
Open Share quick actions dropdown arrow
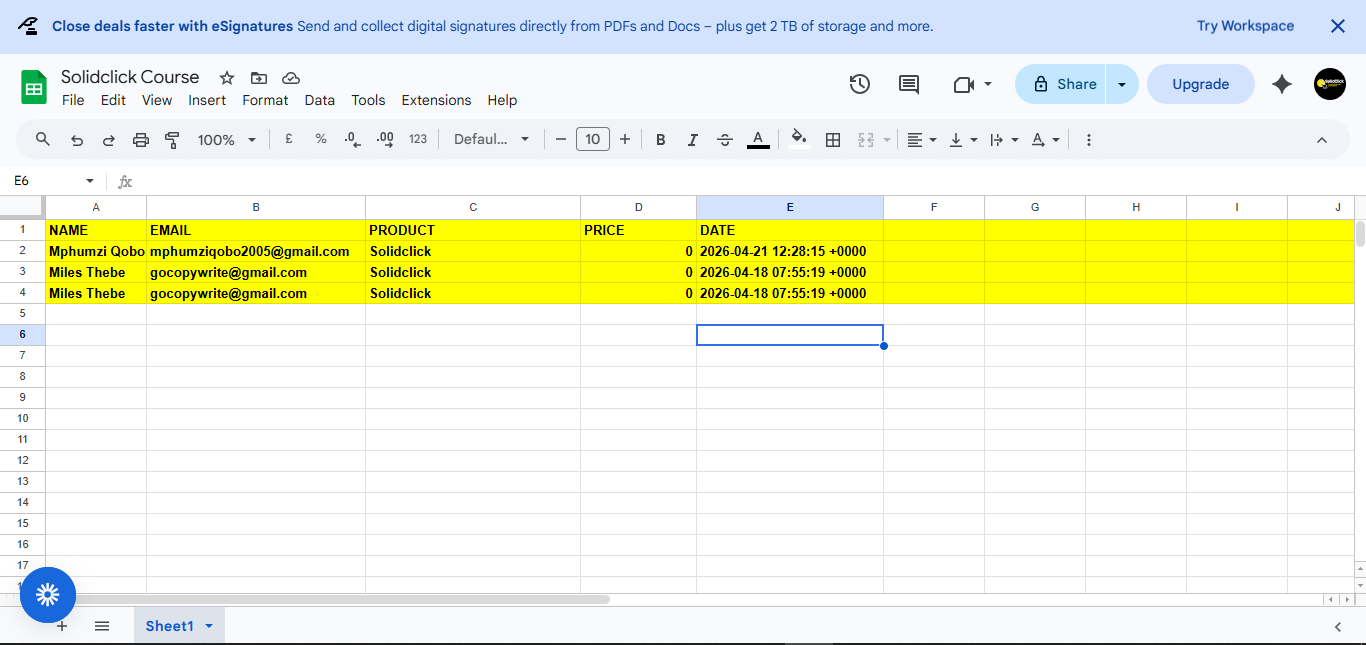coord(1122,84)
